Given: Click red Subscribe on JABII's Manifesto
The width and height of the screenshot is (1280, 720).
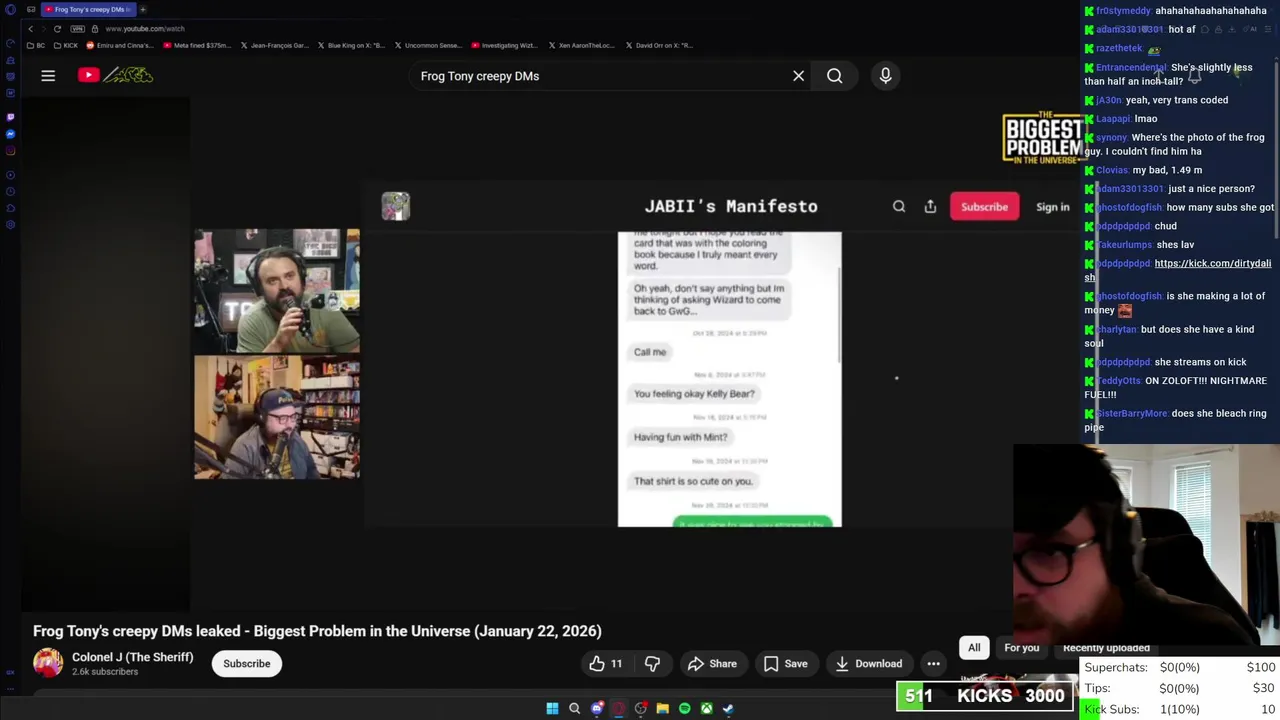Looking at the screenshot, I should click(984, 207).
